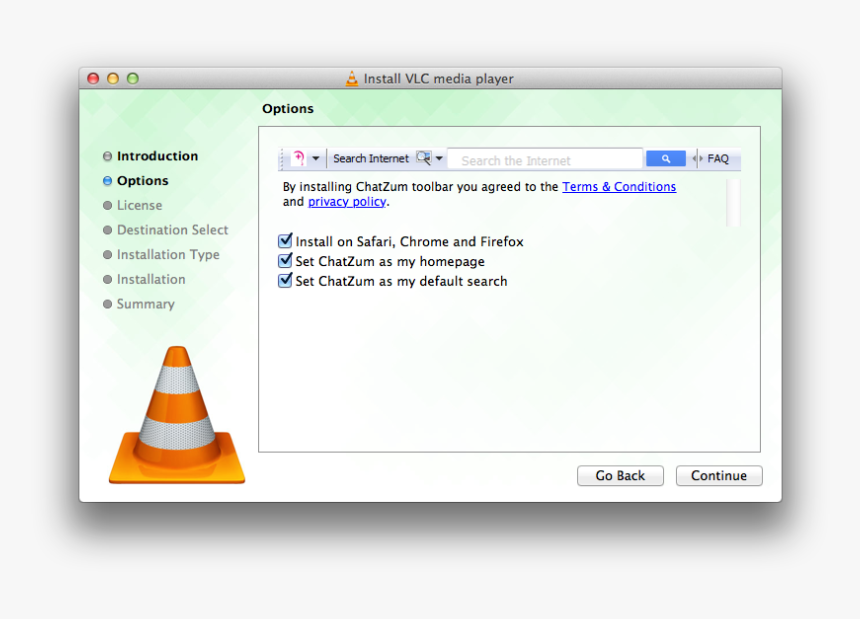Open the FAQ toolbar item

[x=717, y=158]
